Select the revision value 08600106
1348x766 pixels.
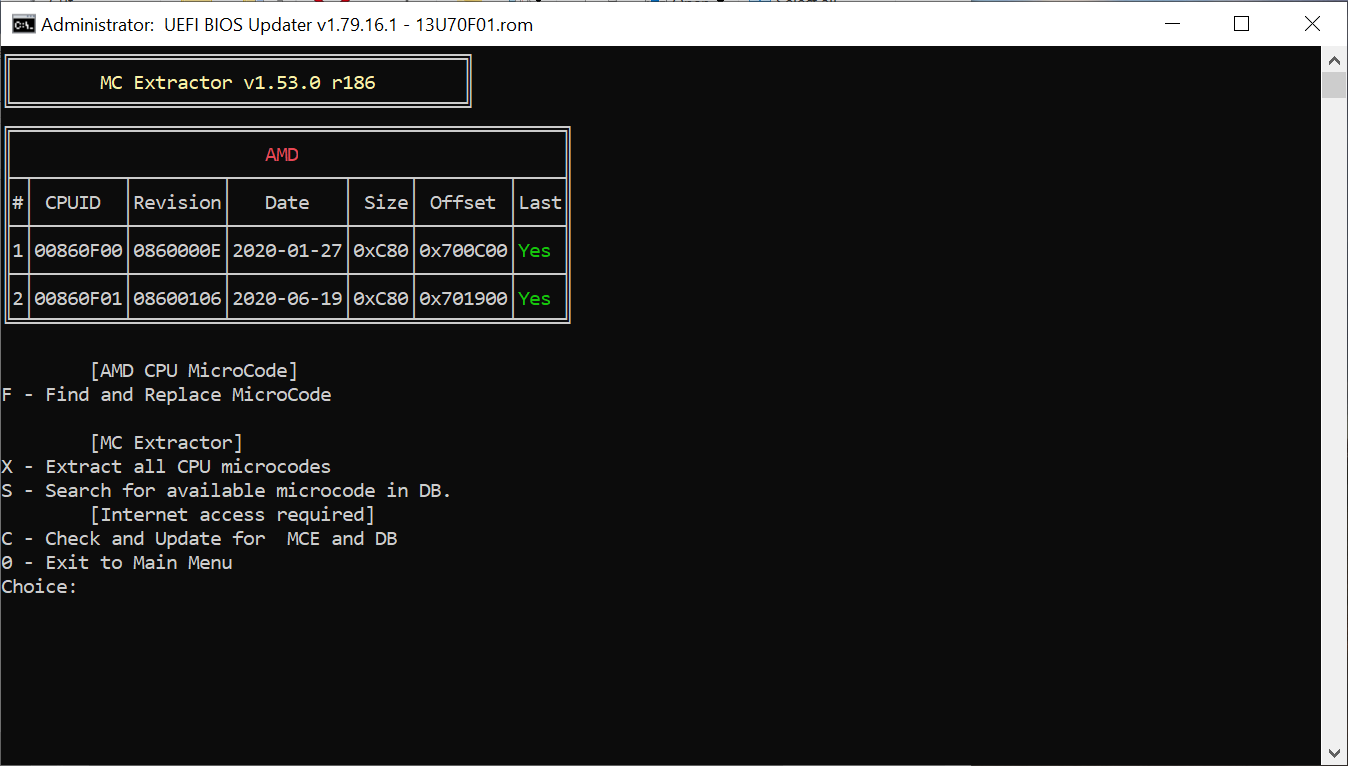point(177,299)
